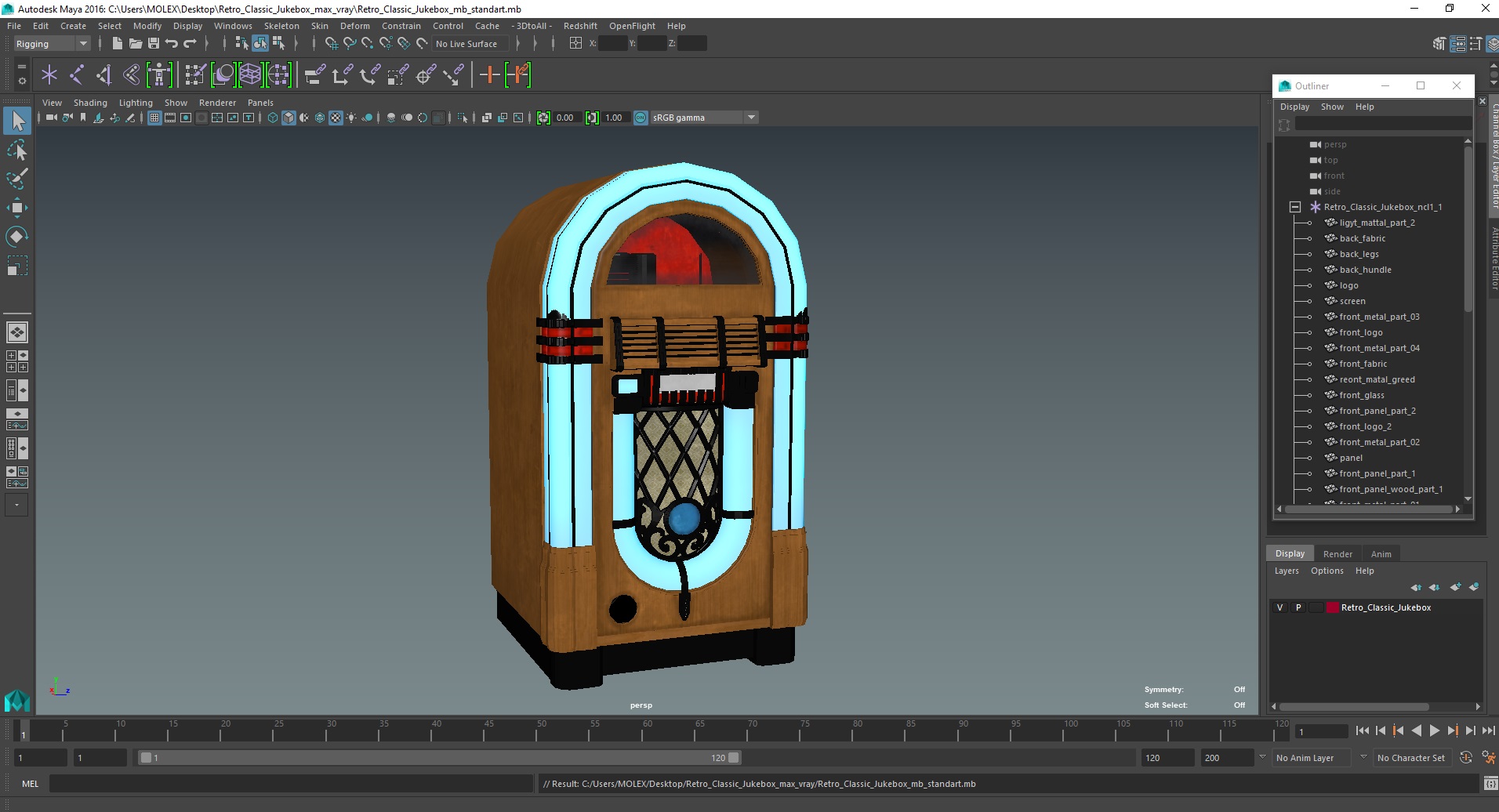Image resolution: width=1499 pixels, height=812 pixels.
Task: Click the Blend Shape icon on shelf
Action: tap(223, 75)
